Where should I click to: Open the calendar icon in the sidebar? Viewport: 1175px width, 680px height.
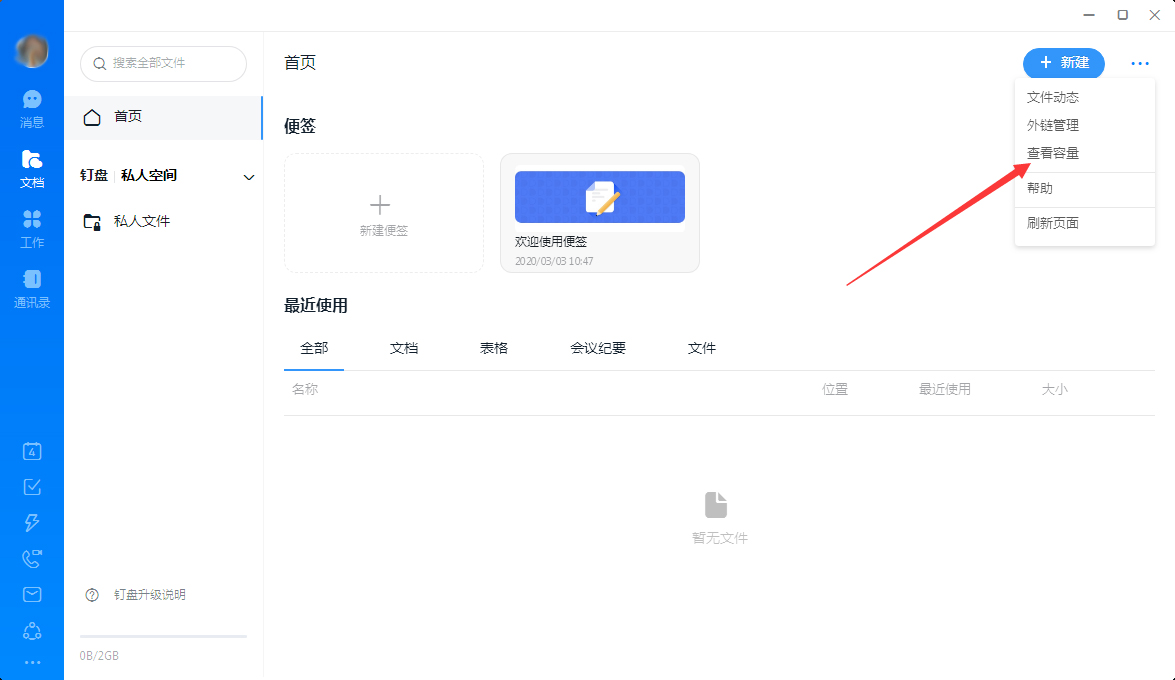[31, 451]
